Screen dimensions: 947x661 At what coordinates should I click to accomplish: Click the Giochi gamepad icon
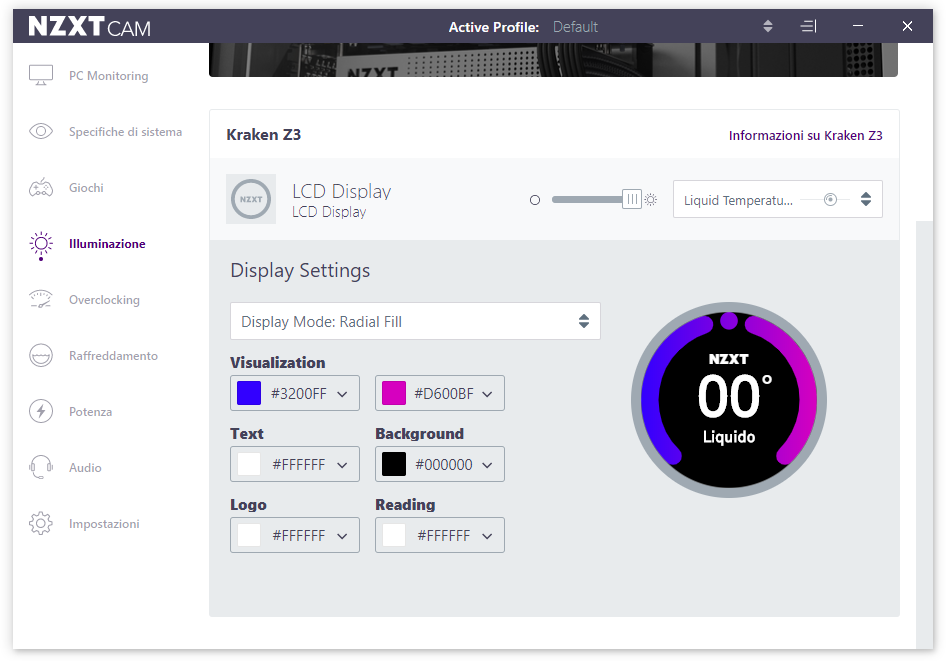(x=41, y=188)
